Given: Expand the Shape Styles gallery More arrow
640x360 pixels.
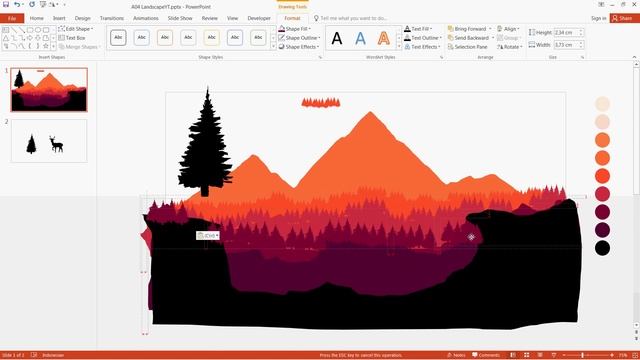Looking at the screenshot, I should pyautogui.click(x=273, y=47).
